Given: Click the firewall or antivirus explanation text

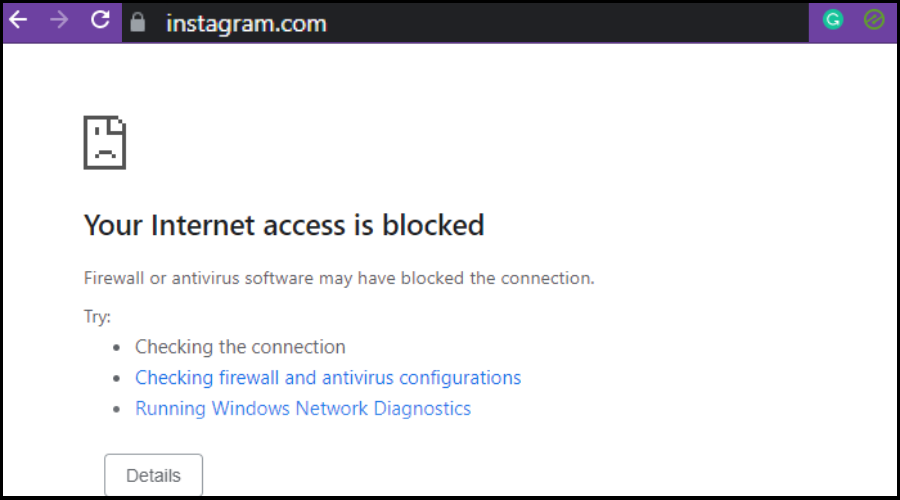Looking at the screenshot, I should click(x=339, y=278).
